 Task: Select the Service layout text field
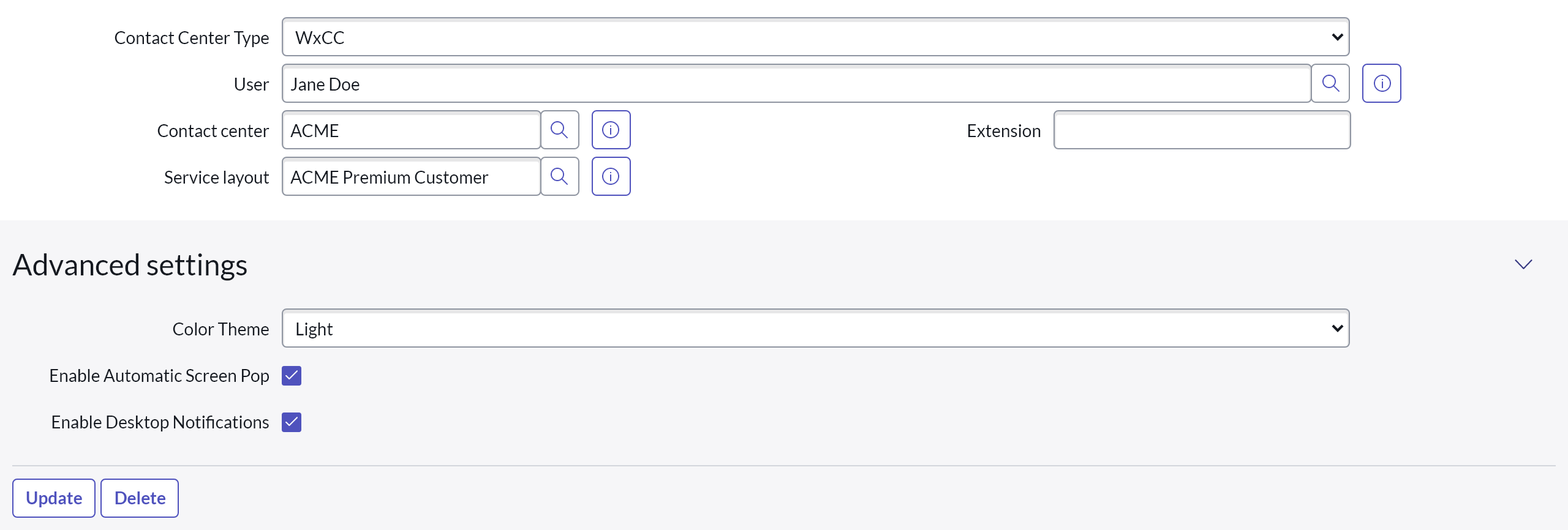(x=411, y=177)
